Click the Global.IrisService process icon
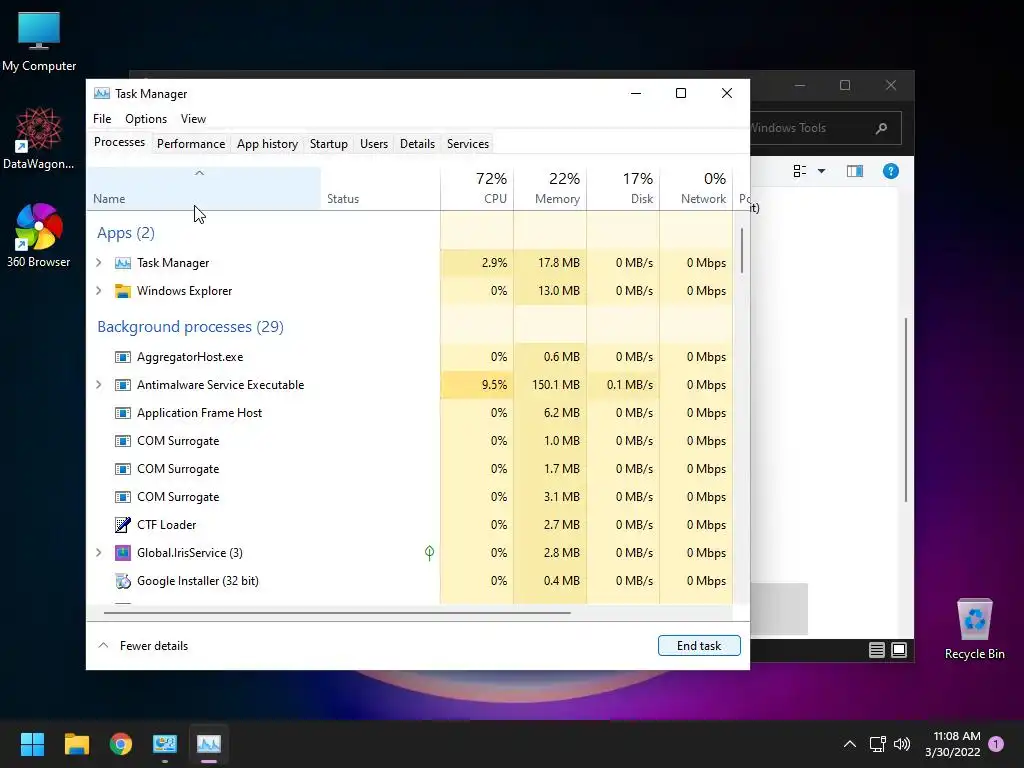 pos(123,552)
